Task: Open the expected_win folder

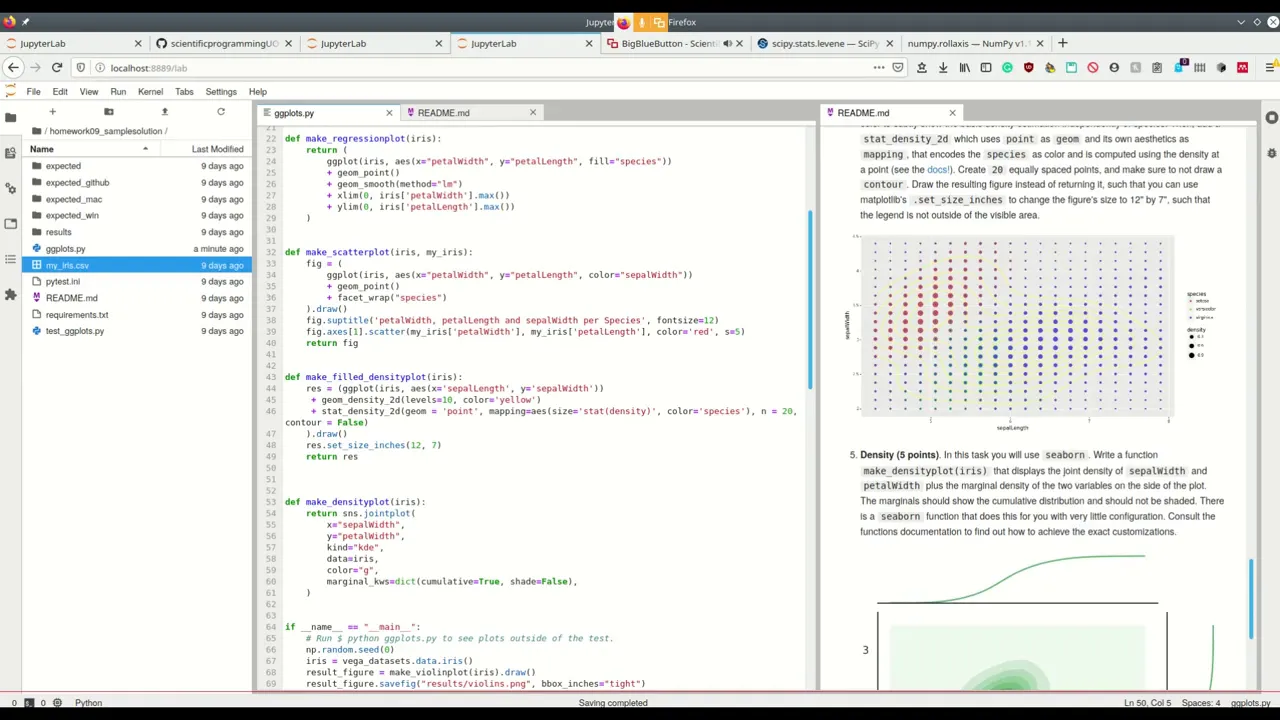Action: click(137, 216)
